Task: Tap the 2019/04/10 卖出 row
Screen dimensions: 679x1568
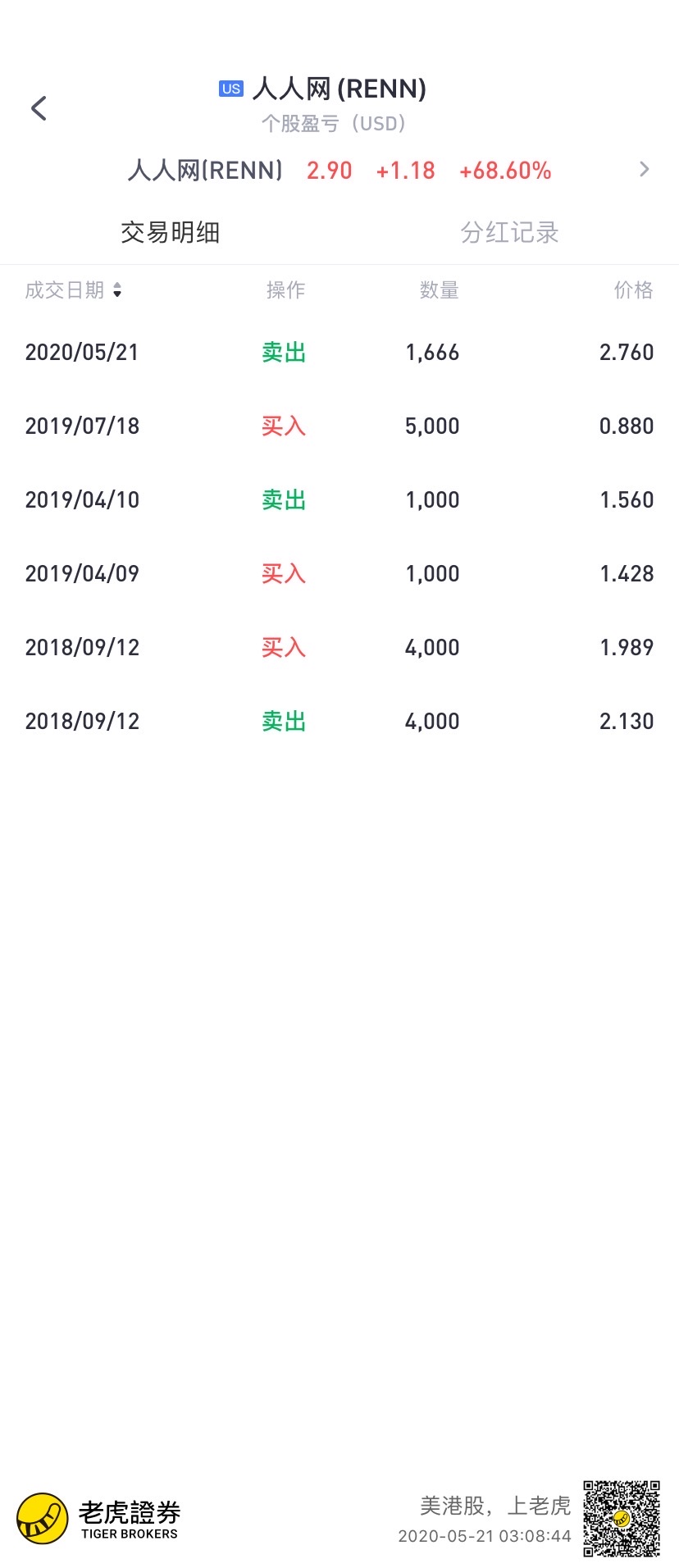Action: click(339, 500)
